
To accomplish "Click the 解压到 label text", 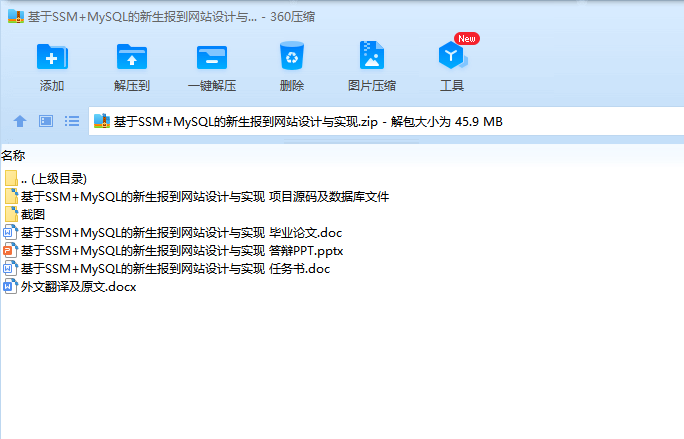I will pos(132,86).
